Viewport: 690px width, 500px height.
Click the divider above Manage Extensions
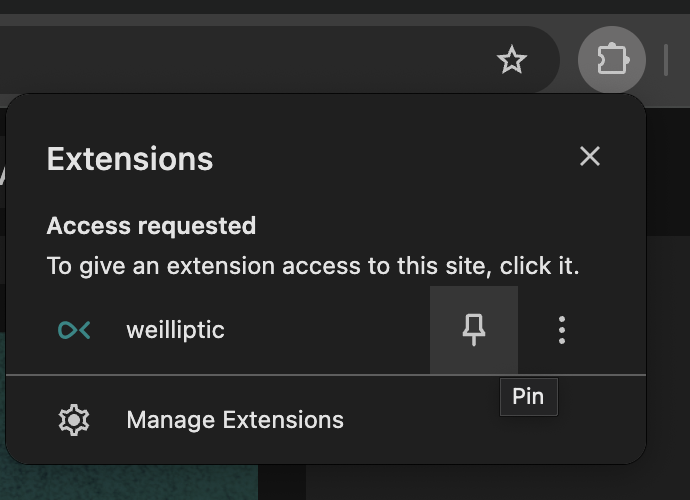click(x=326, y=375)
